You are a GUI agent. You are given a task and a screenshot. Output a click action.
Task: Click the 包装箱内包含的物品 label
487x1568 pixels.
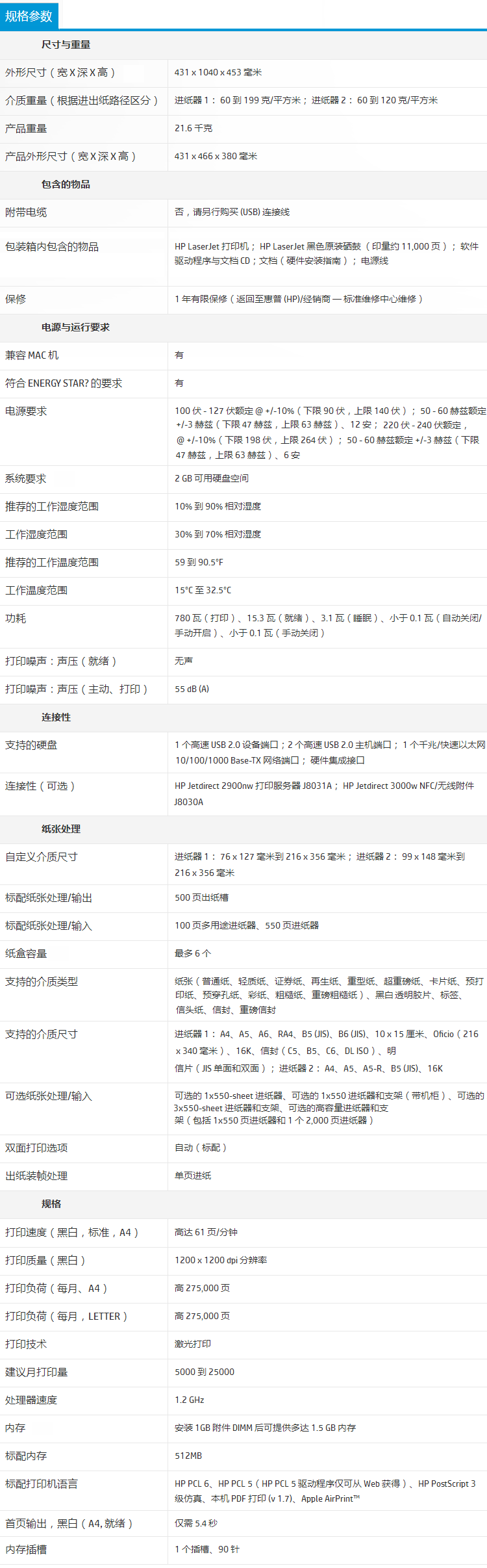pos(52,247)
